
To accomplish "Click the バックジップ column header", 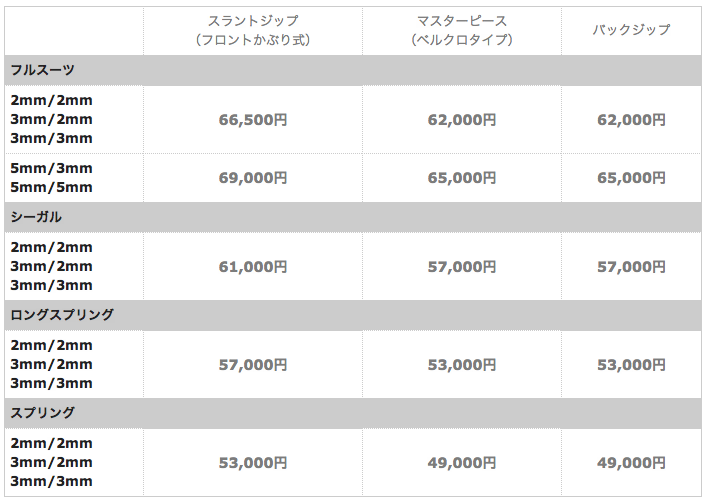I will point(631,31).
